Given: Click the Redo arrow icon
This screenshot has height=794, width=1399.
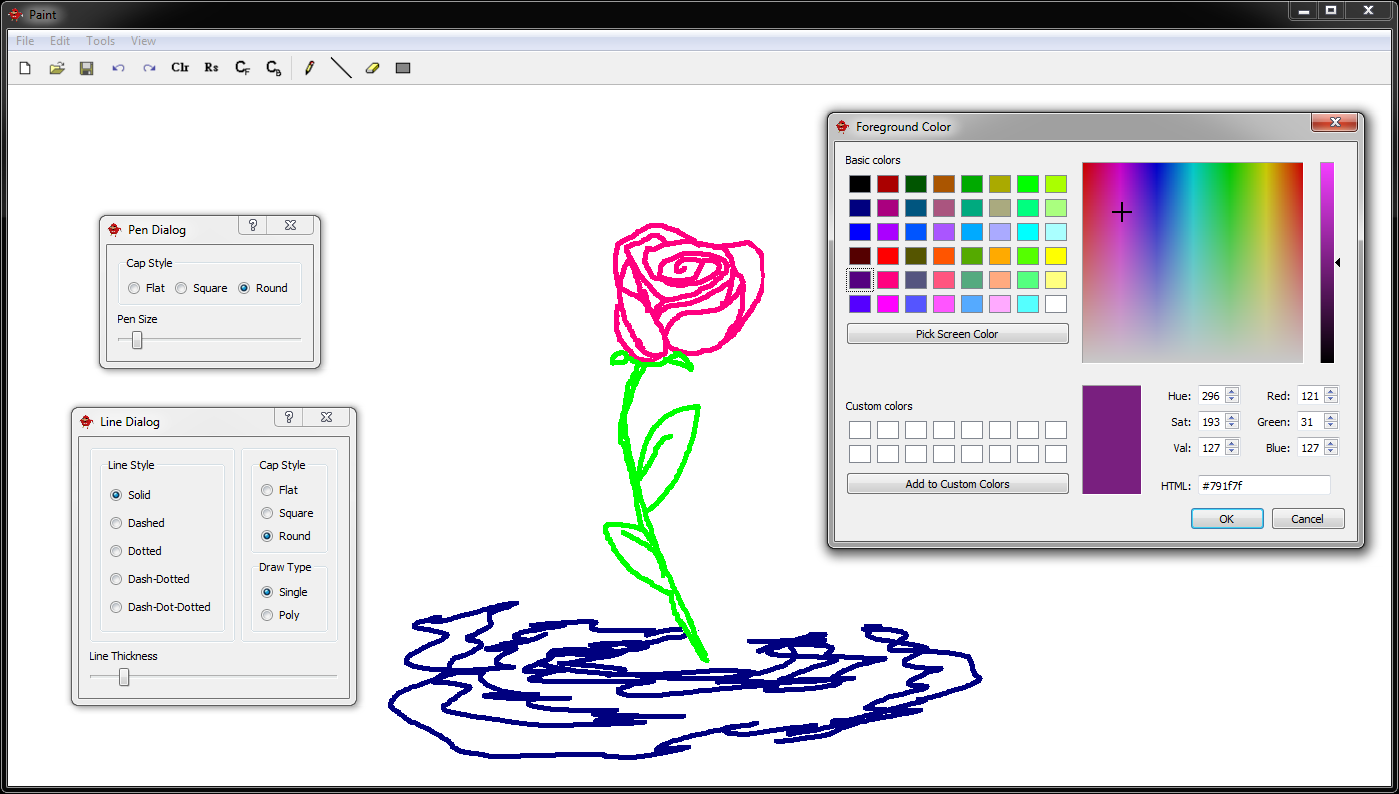Looking at the screenshot, I should click(x=149, y=67).
